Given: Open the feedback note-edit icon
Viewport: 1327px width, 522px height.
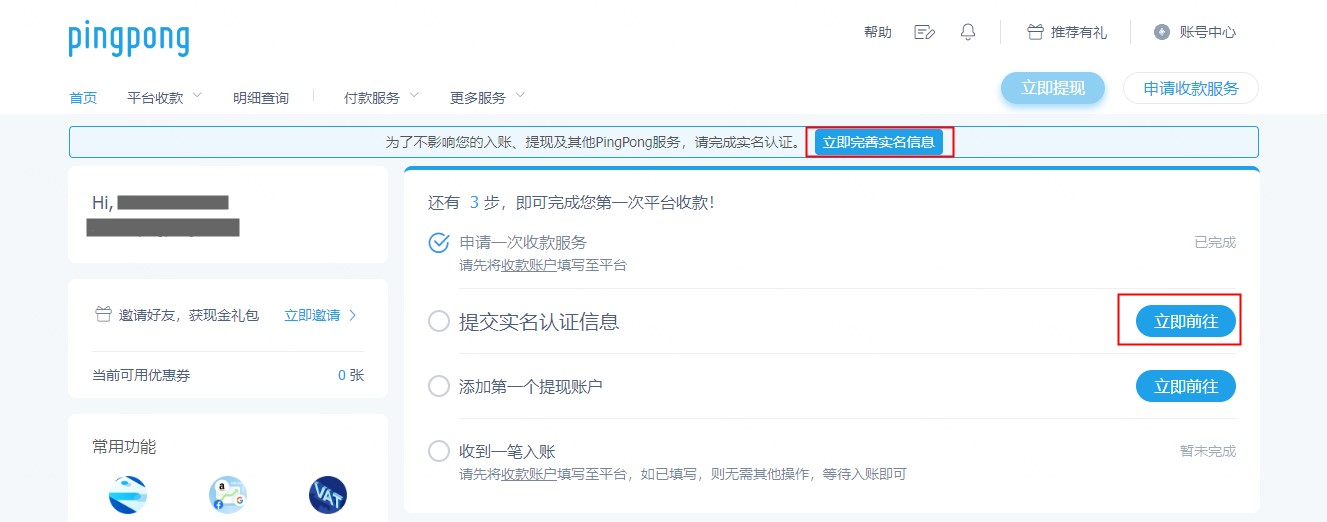Looking at the screenshot, I should (x=924, y=32).
